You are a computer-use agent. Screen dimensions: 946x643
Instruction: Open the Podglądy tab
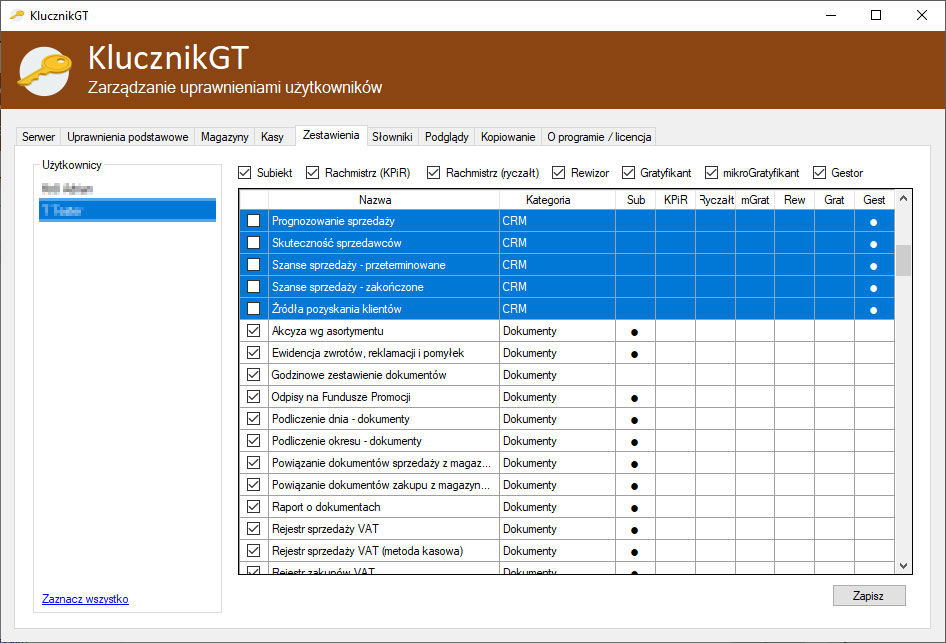click(446, 137)
